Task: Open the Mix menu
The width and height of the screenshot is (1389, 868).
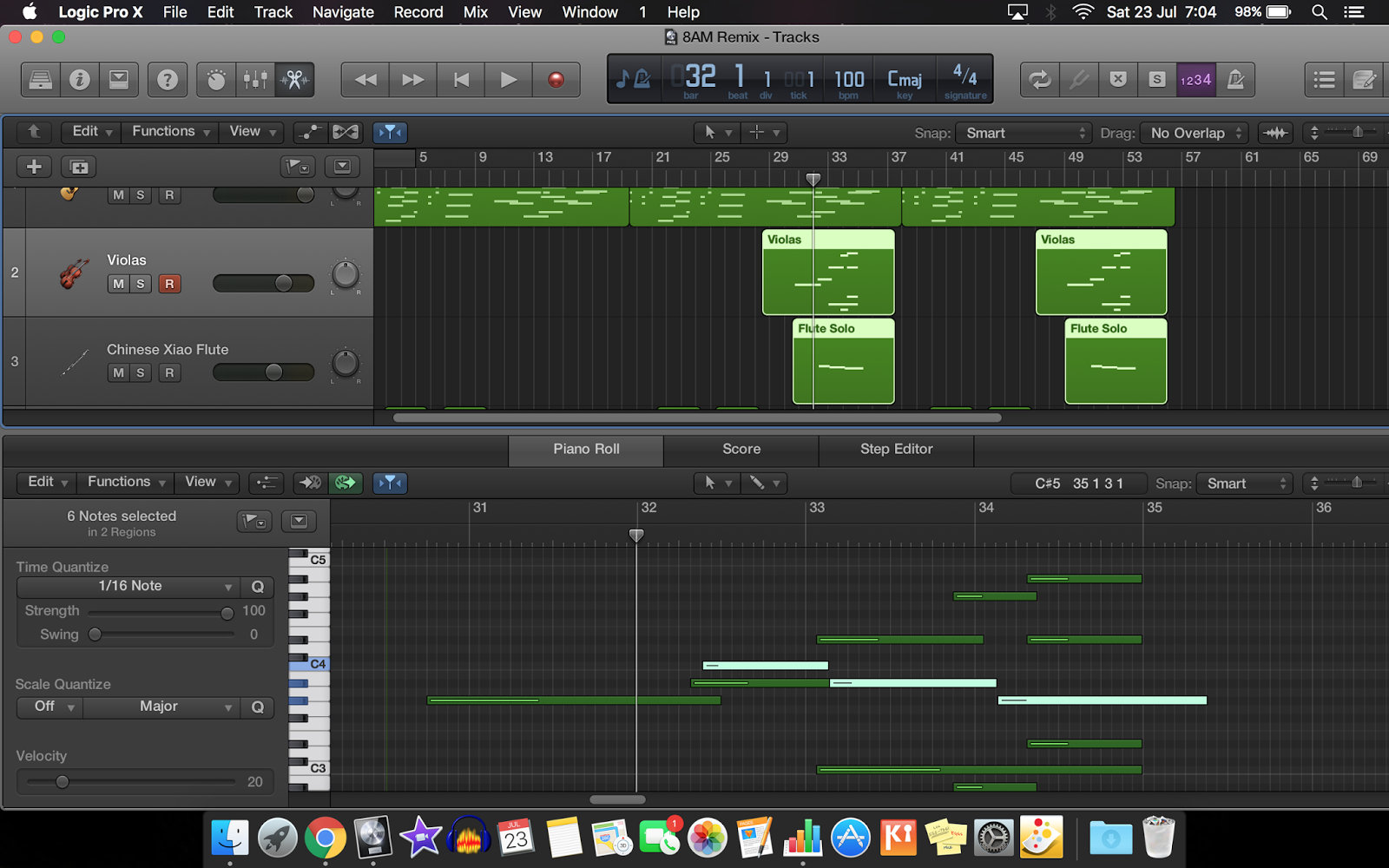Action: pos(476,12)
